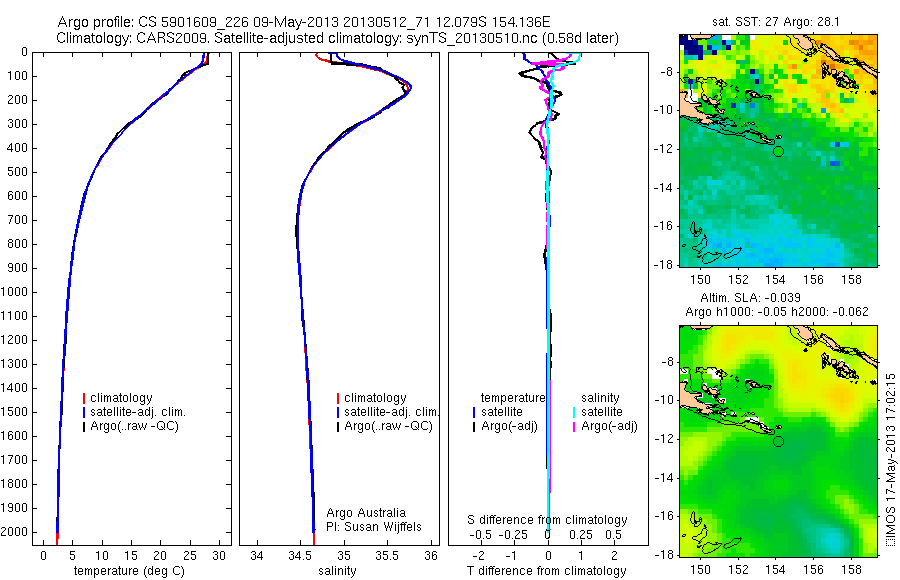The image size is (900, 580).
Task: Click the longitude 156 tick under the SST map
Action: click(x=813, y=280)
